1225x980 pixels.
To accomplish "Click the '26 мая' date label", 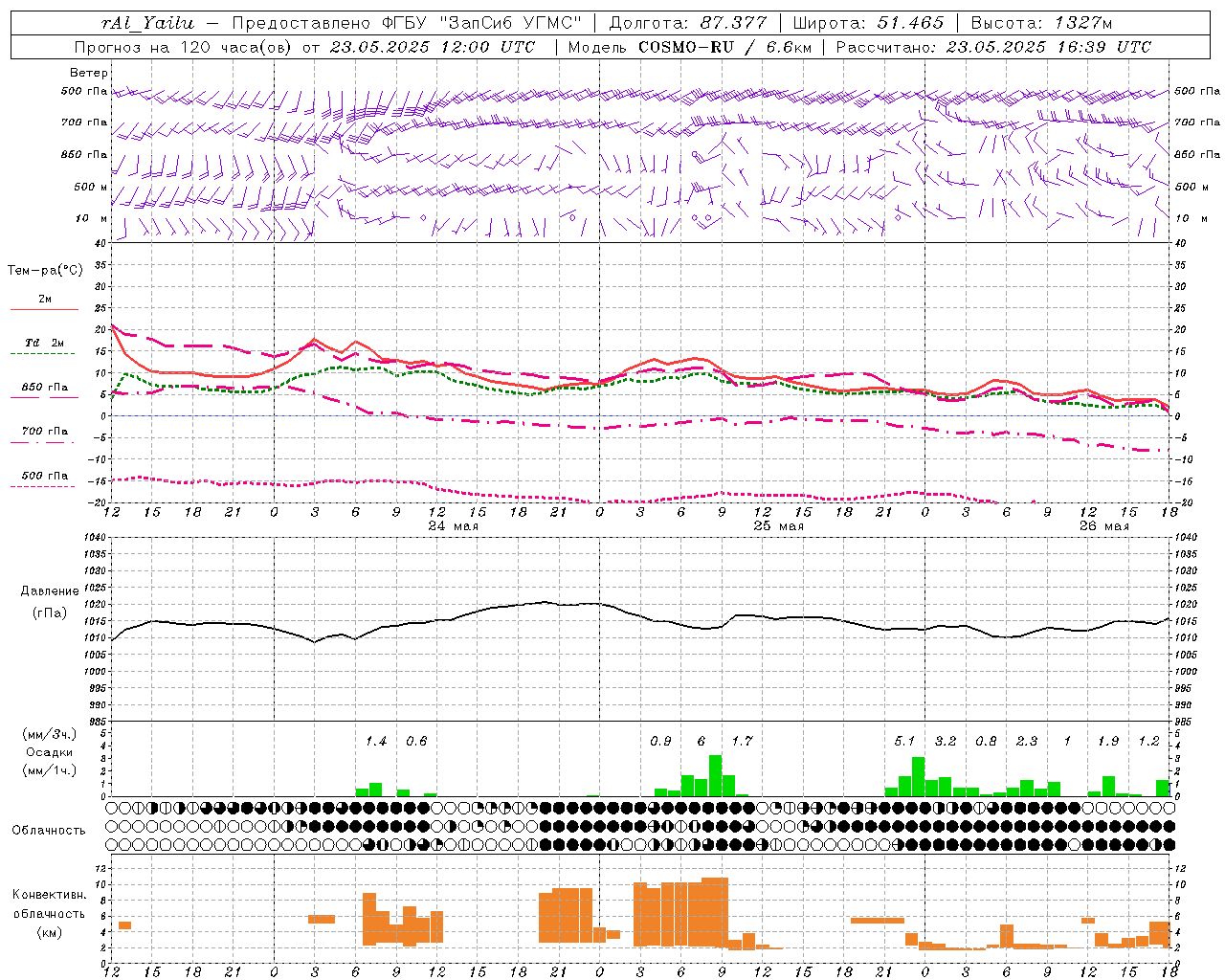I will (x=1104, y=526).
